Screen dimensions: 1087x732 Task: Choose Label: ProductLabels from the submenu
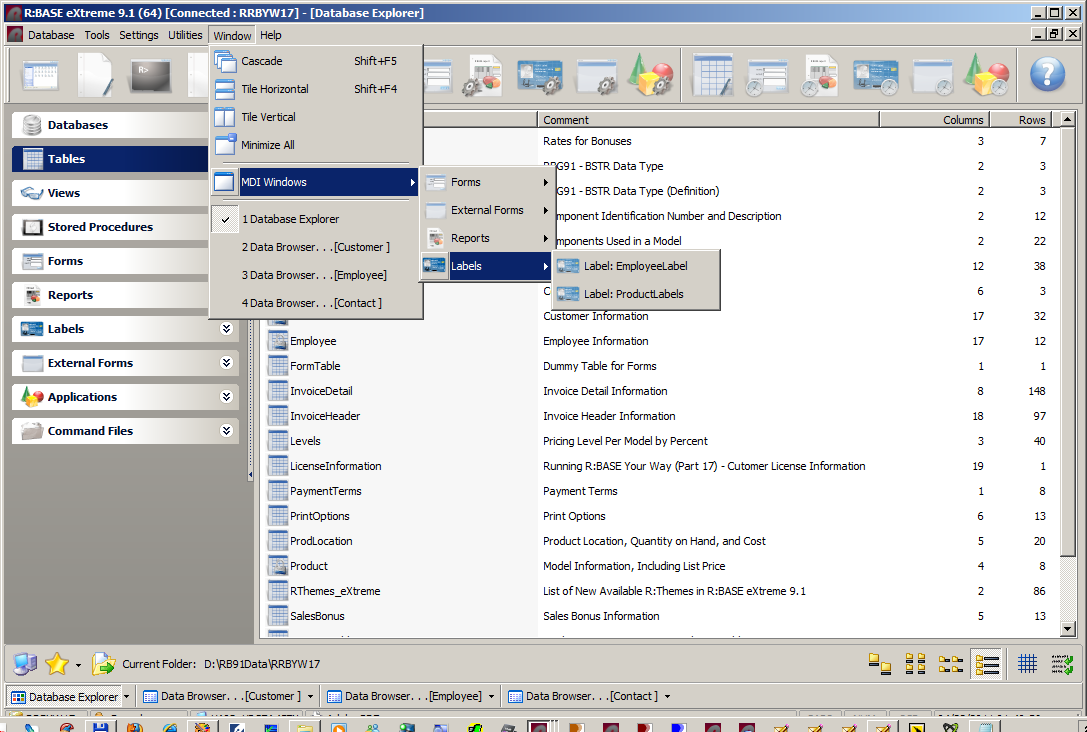click(x=633, y=294)
